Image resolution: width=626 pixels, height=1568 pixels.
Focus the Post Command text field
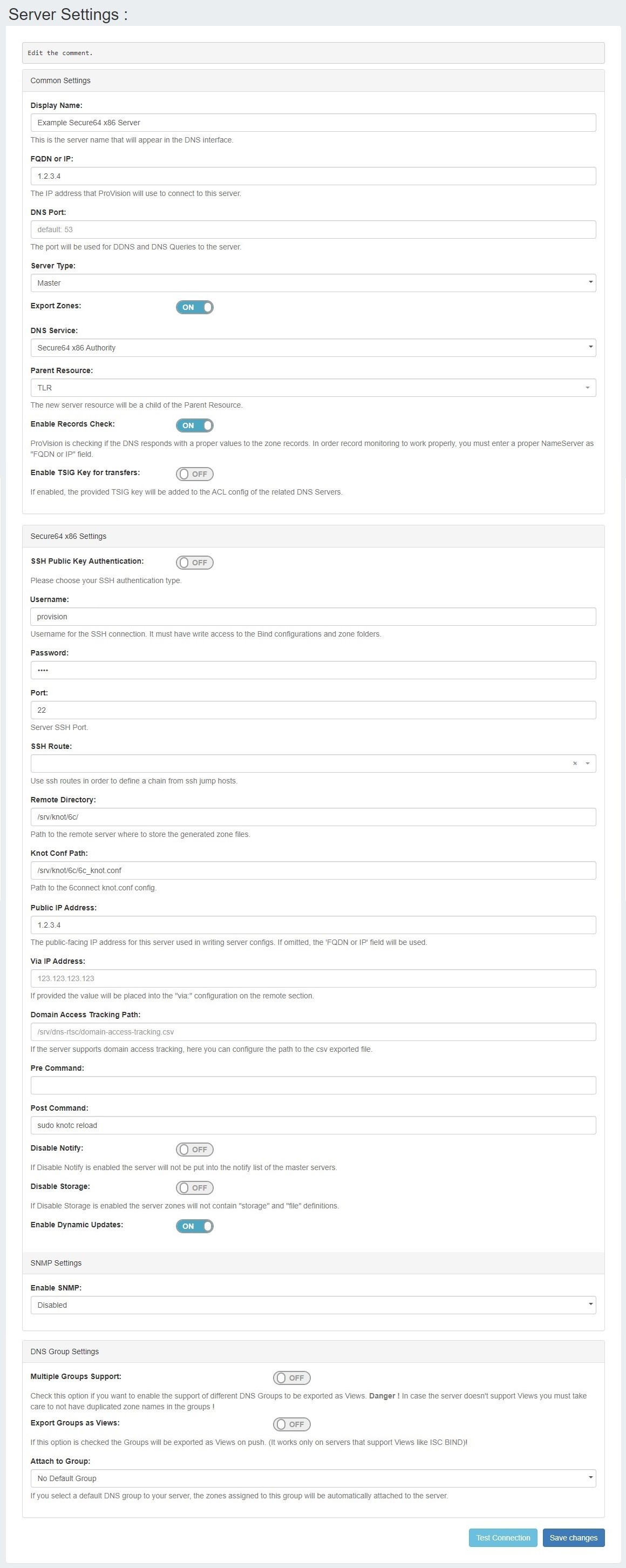point(312,1125)
